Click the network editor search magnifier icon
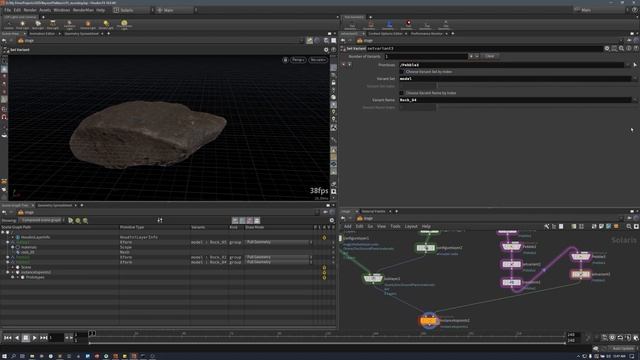Viewport: 640px width, 360px height. pyautogui.click(x=629, y=227)
